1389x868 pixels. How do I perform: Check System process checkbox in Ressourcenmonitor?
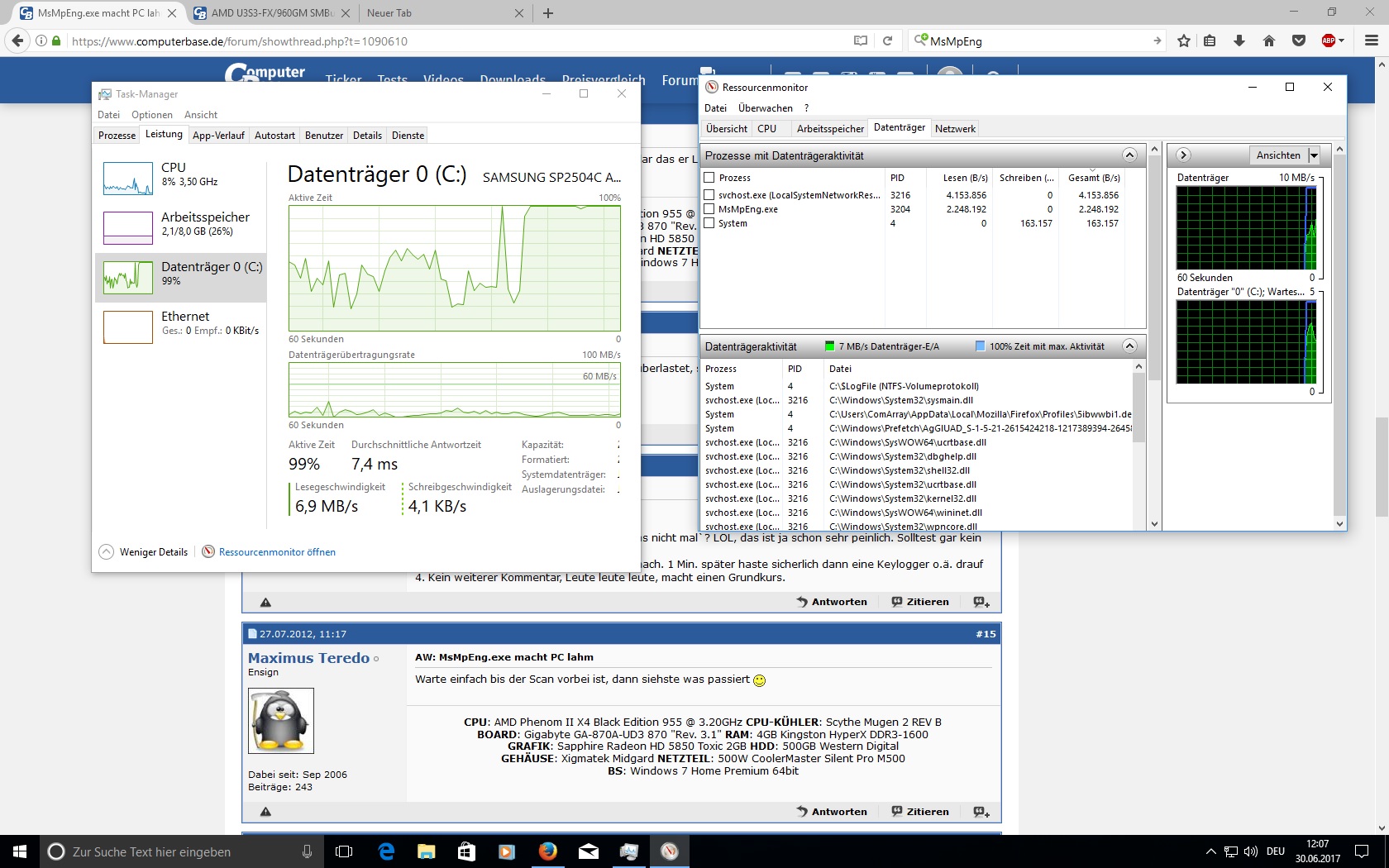[709, 223]
